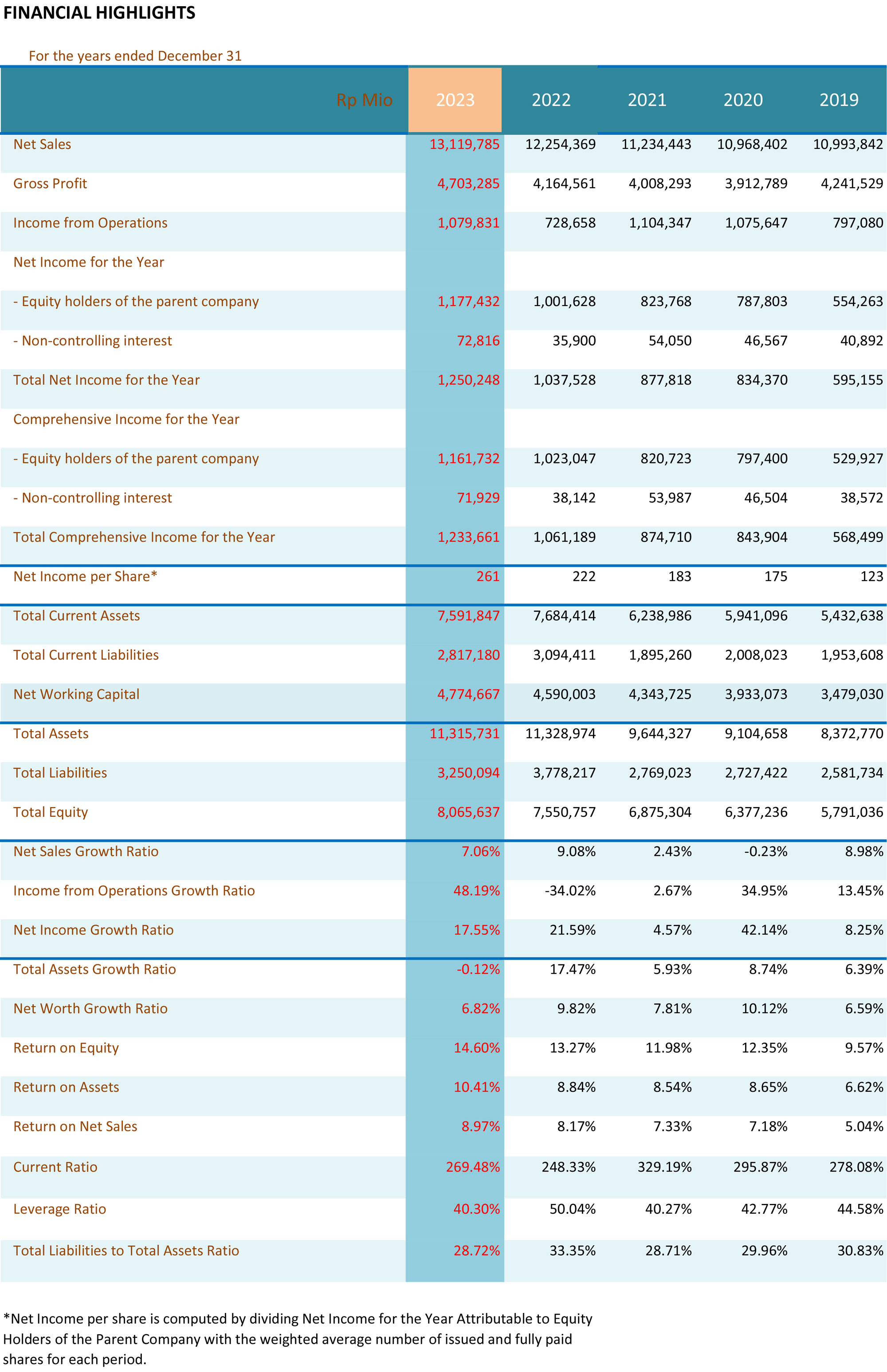This screenshot has height=1372, width=887.
Task: Select the value -0.12%
Action: point(478,969)
